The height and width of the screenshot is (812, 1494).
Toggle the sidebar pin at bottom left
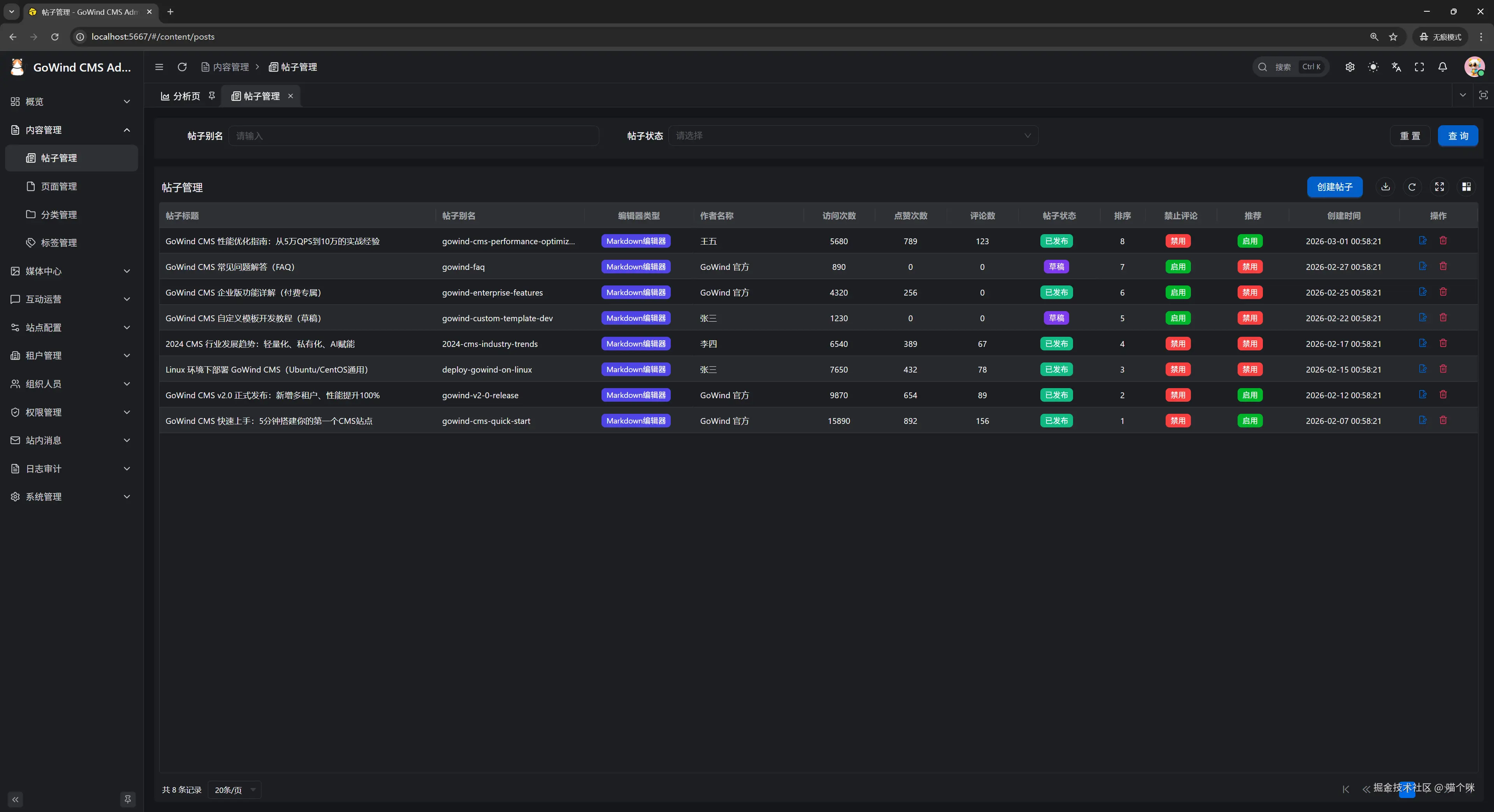(x=128, y=799)
